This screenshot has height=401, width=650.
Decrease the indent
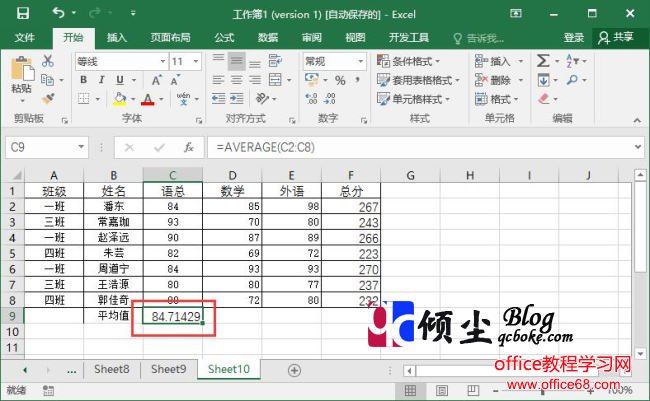point(218,99)
